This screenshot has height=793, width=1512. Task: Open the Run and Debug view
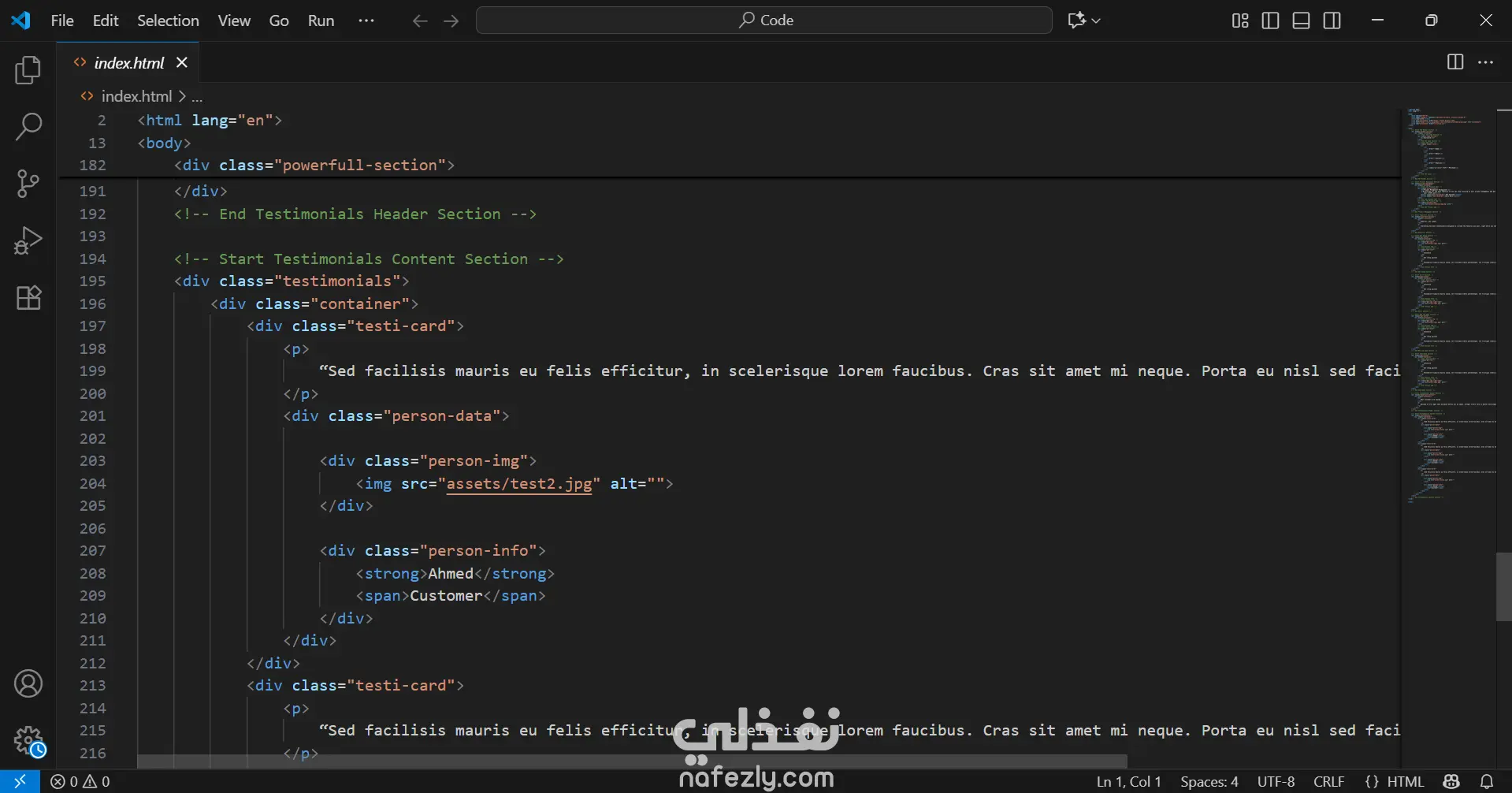coord(28,240)
